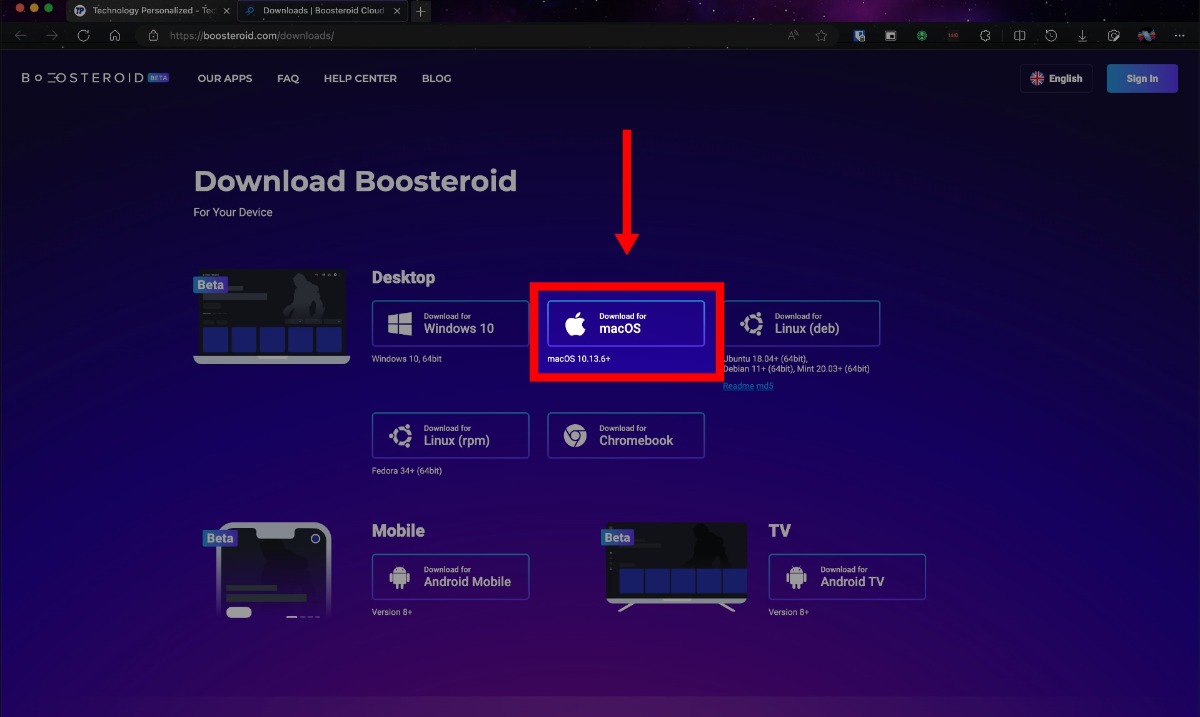The width and height of the screenshot is (1200, 717).
Task: Download for Chromebook button
Action: [x=626, y=435]
